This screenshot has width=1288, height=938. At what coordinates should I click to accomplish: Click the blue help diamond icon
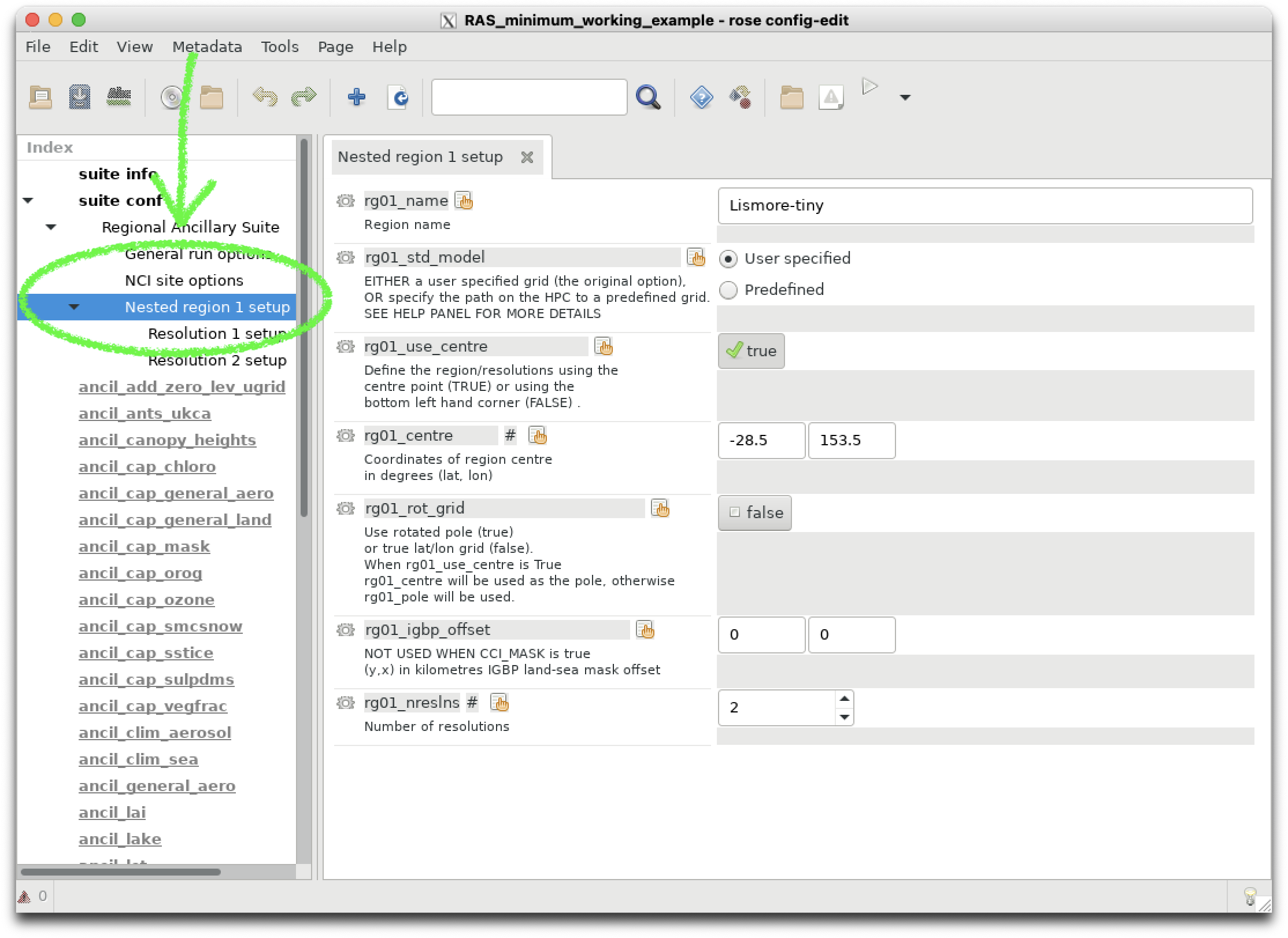click(701, 97)
